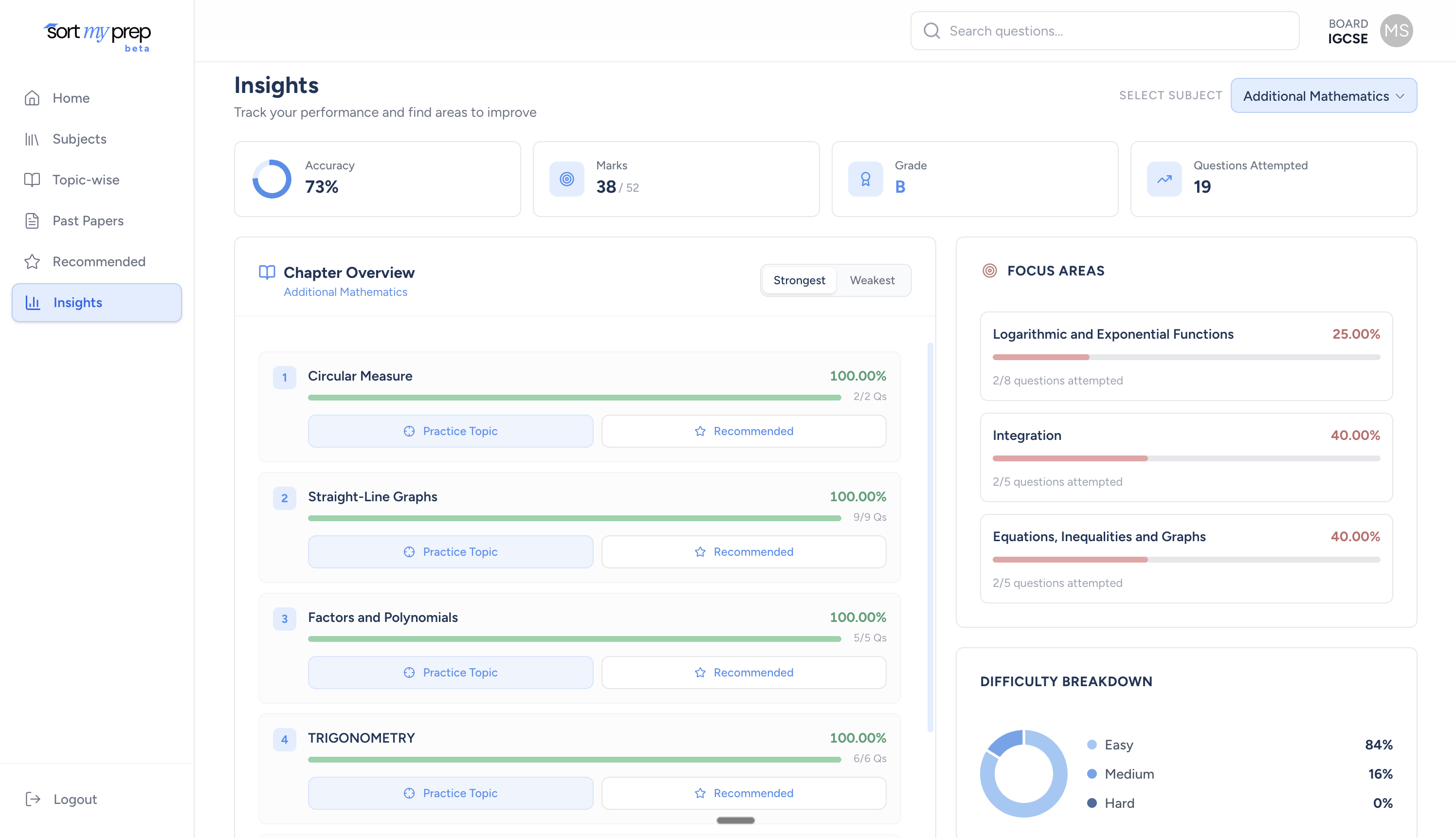Screen dimensions: 1456x838
Task: Click the search magnifier icon
Action: pos(932,31)
